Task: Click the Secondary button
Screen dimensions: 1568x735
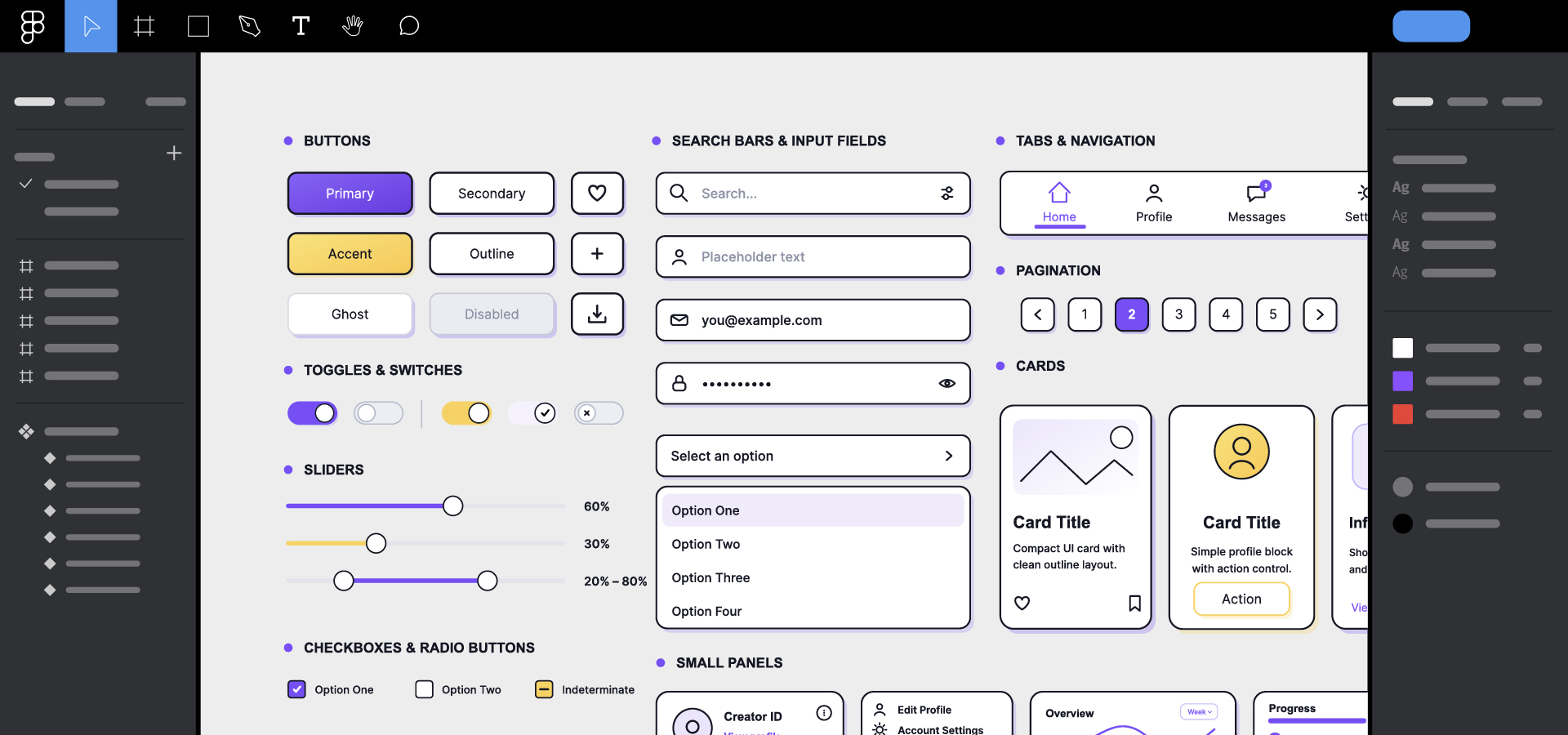Action: point(492,194)
